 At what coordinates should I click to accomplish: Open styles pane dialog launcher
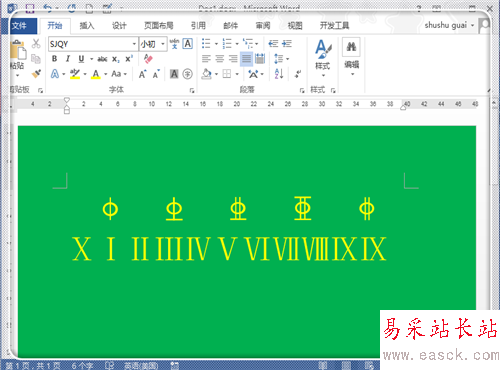[x=333, y=90]
